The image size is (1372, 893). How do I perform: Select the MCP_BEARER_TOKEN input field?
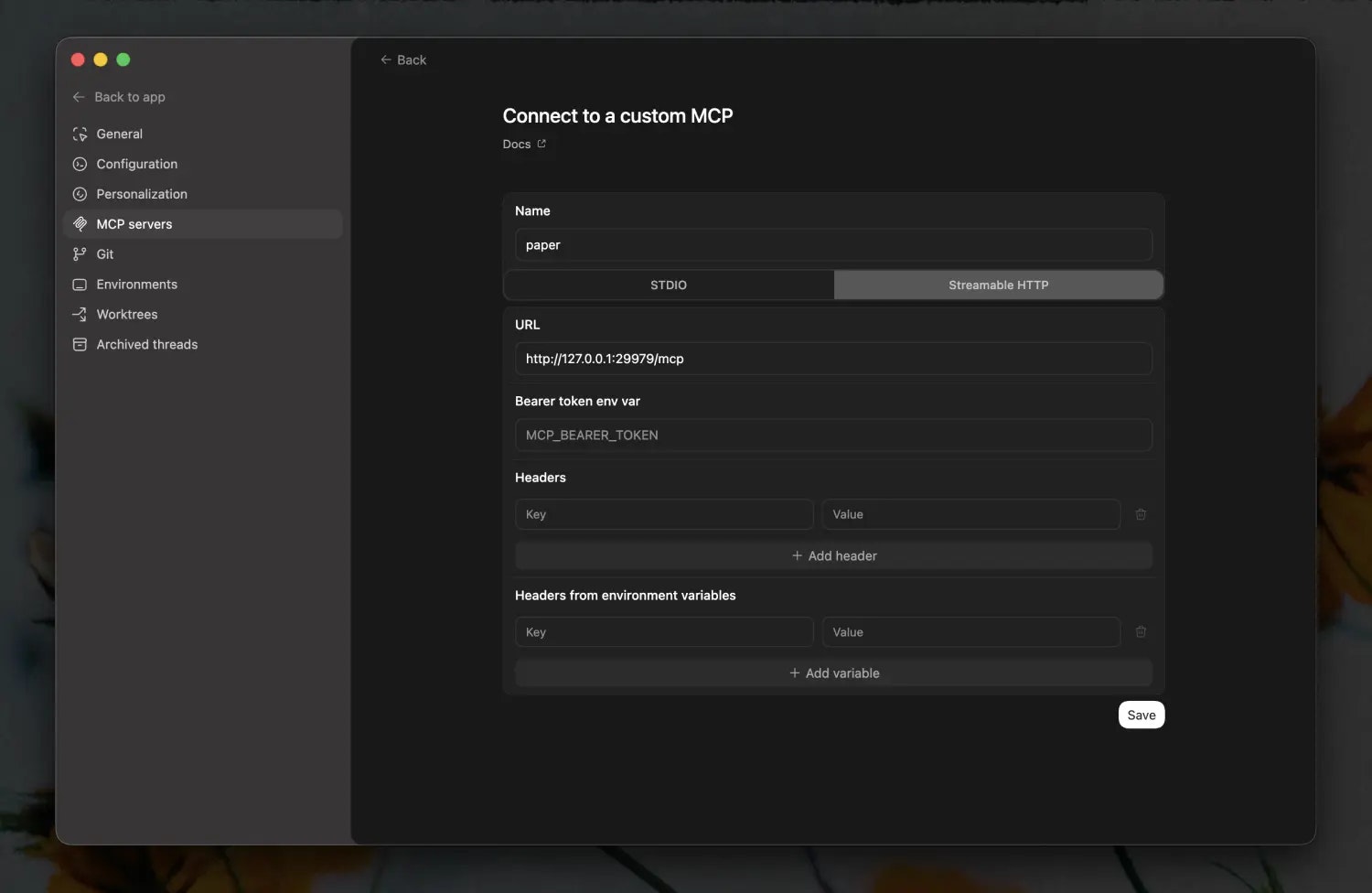tap(833, 435)
